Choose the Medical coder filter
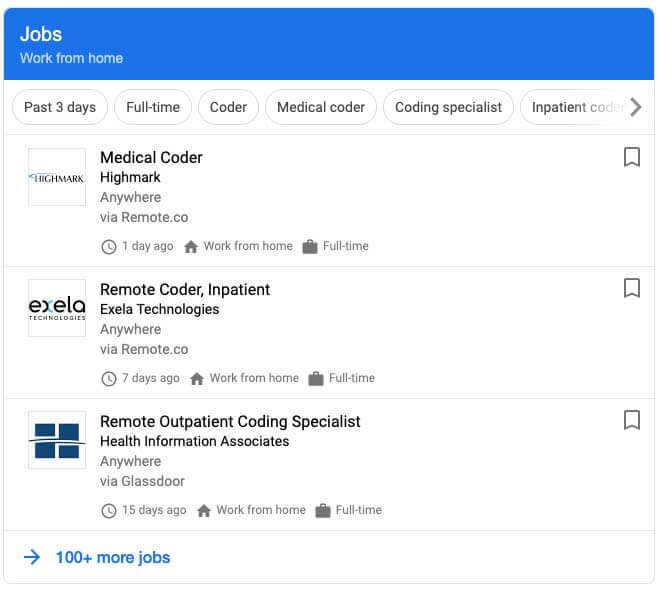 coord(321,107)
